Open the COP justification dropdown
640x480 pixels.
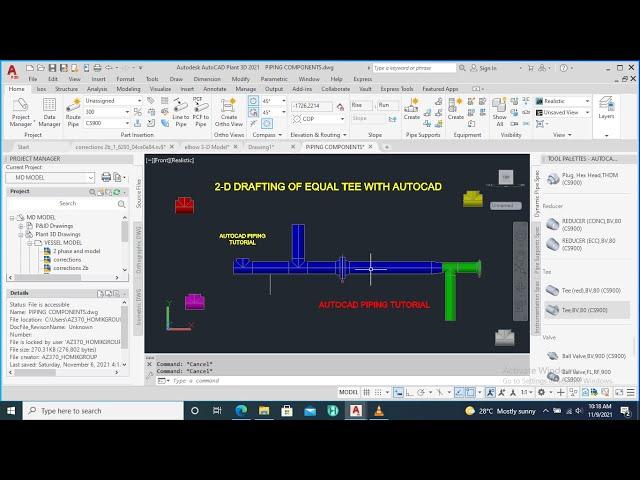click(x=342, y=119)
